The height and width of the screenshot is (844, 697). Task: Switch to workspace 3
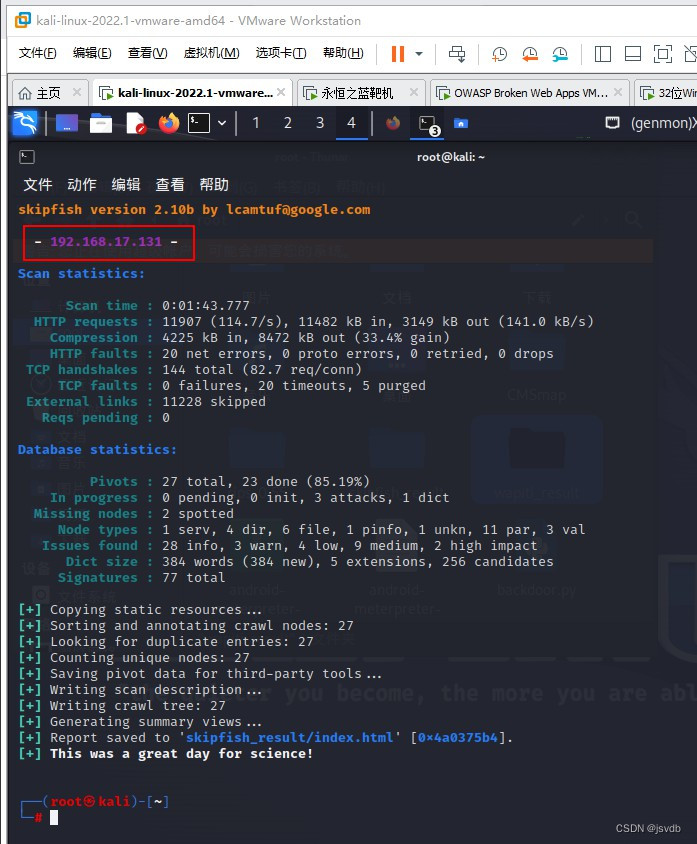[x=320, y=123]
